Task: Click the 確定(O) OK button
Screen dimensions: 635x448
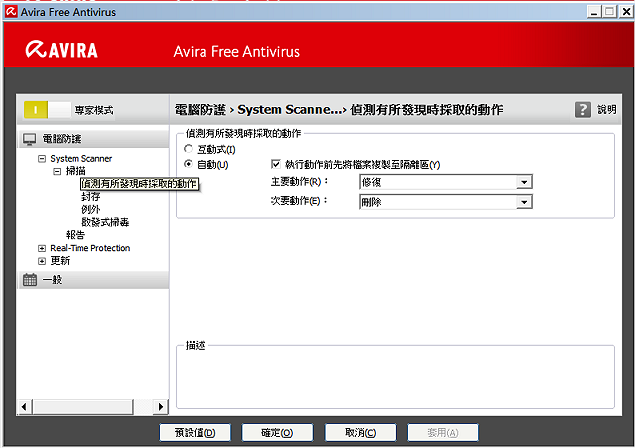Action: point(277,433)
